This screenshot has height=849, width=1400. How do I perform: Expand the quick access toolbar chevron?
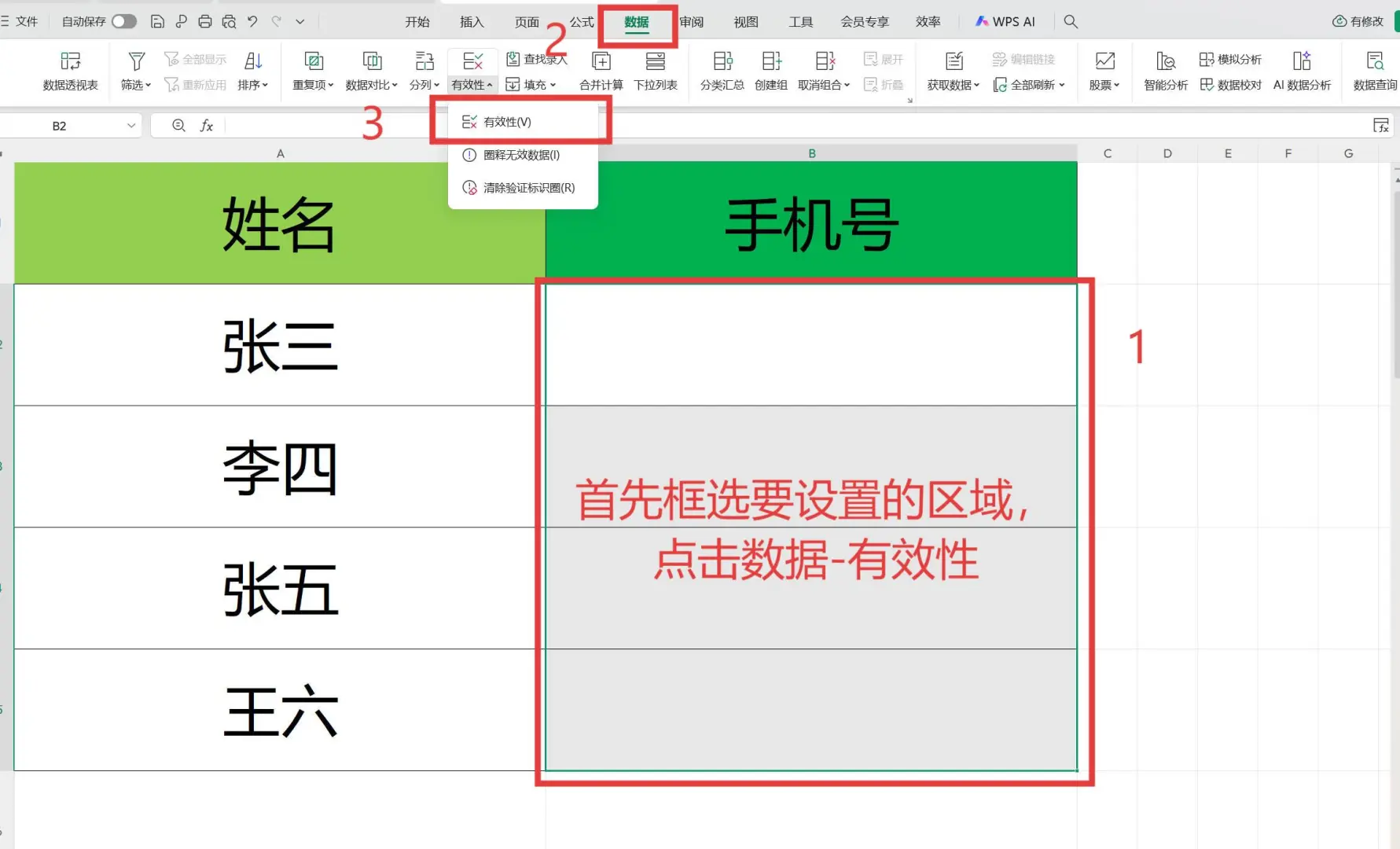(299, 22)
